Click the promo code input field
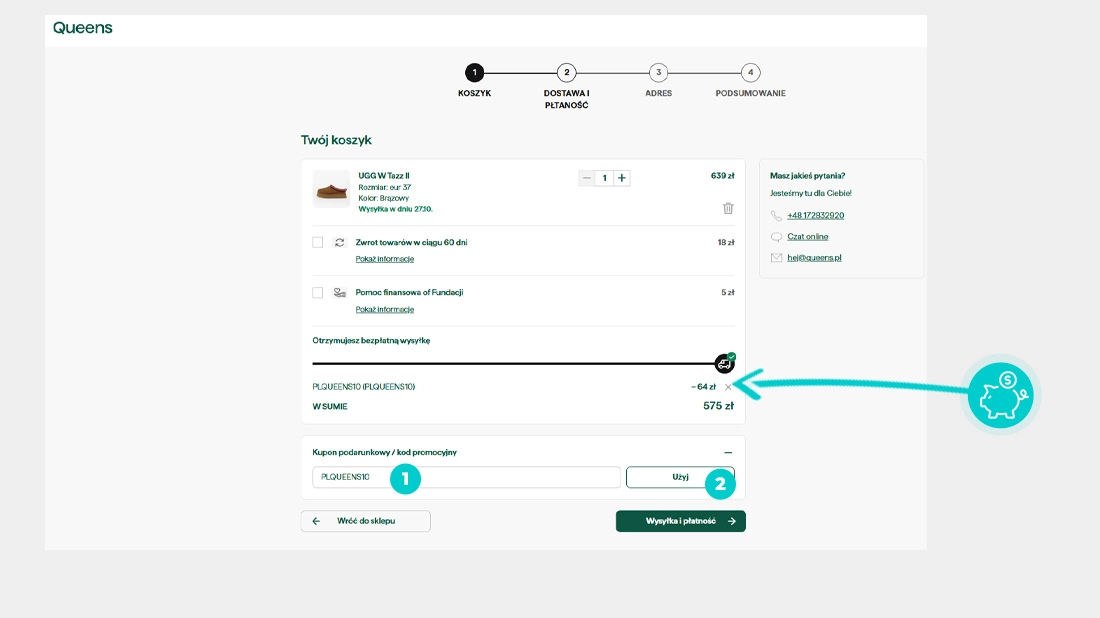 (466, 477)
